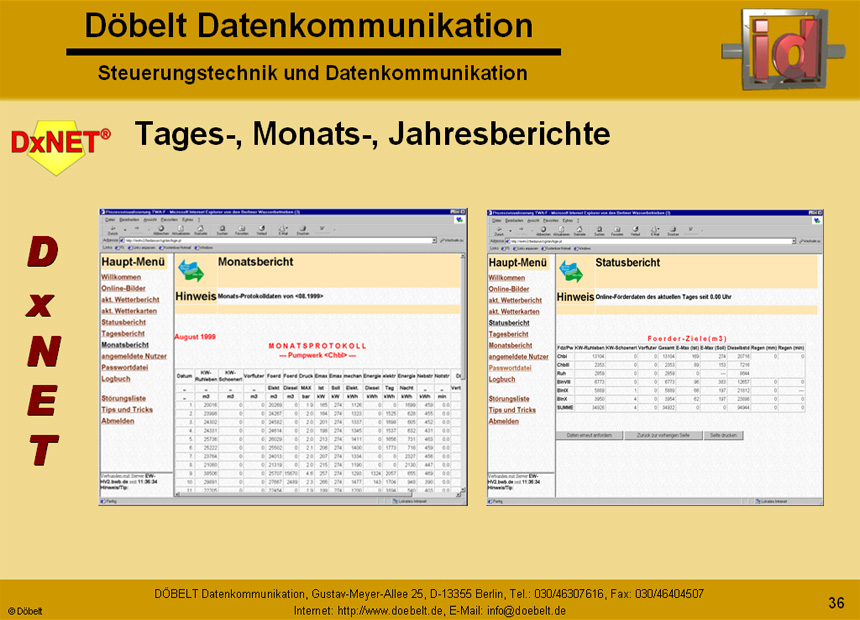The width and height of the screenshot is (860, 620).
Task: Click Favoriten toolbar icon in Statusbericht window
Action: pos(617,231)
